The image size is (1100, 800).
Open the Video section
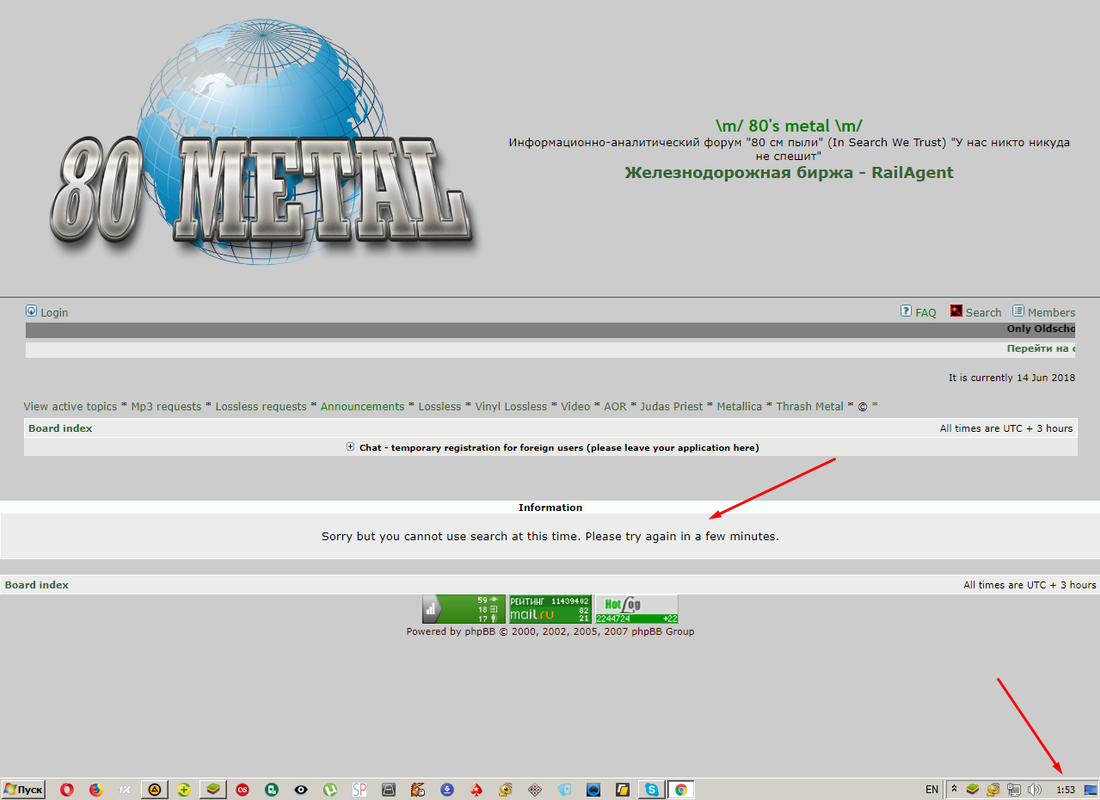pos(575,406)
